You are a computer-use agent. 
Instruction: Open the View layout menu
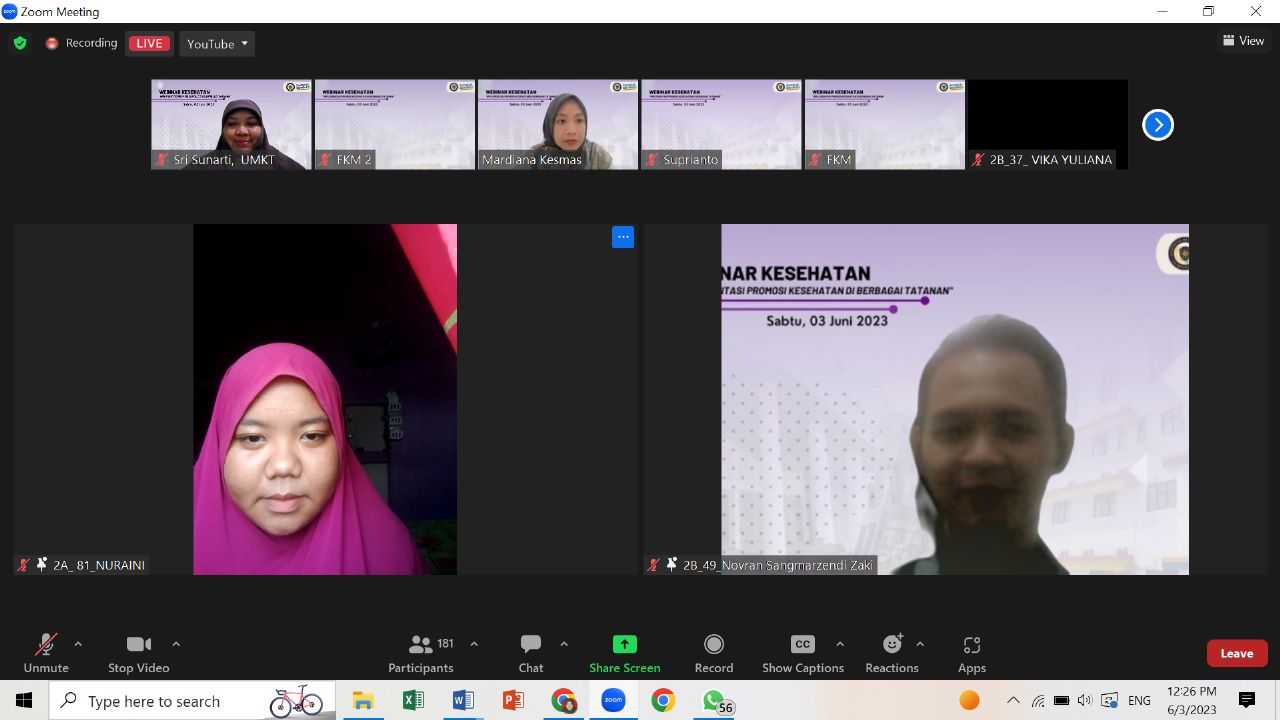coord(1243,41)
